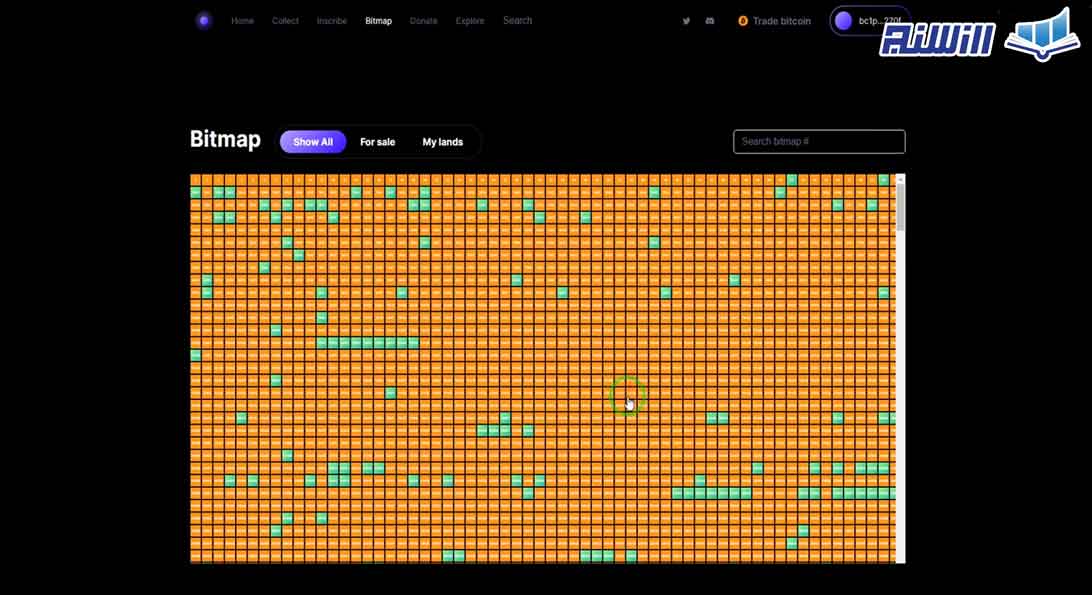
Task: Select Home from the navigation bar
Action: click(242, 20)
